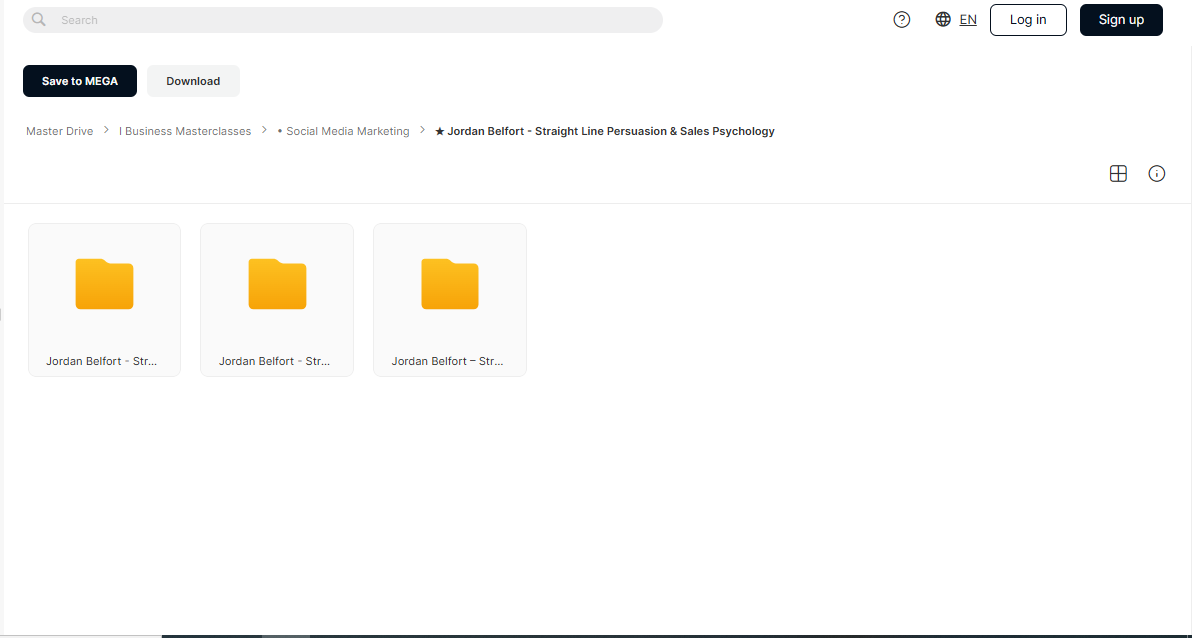The width and height of the screenshot is (1192, 638).
Task: Switch view with the grid layout icon
Action: (1118, 174)
